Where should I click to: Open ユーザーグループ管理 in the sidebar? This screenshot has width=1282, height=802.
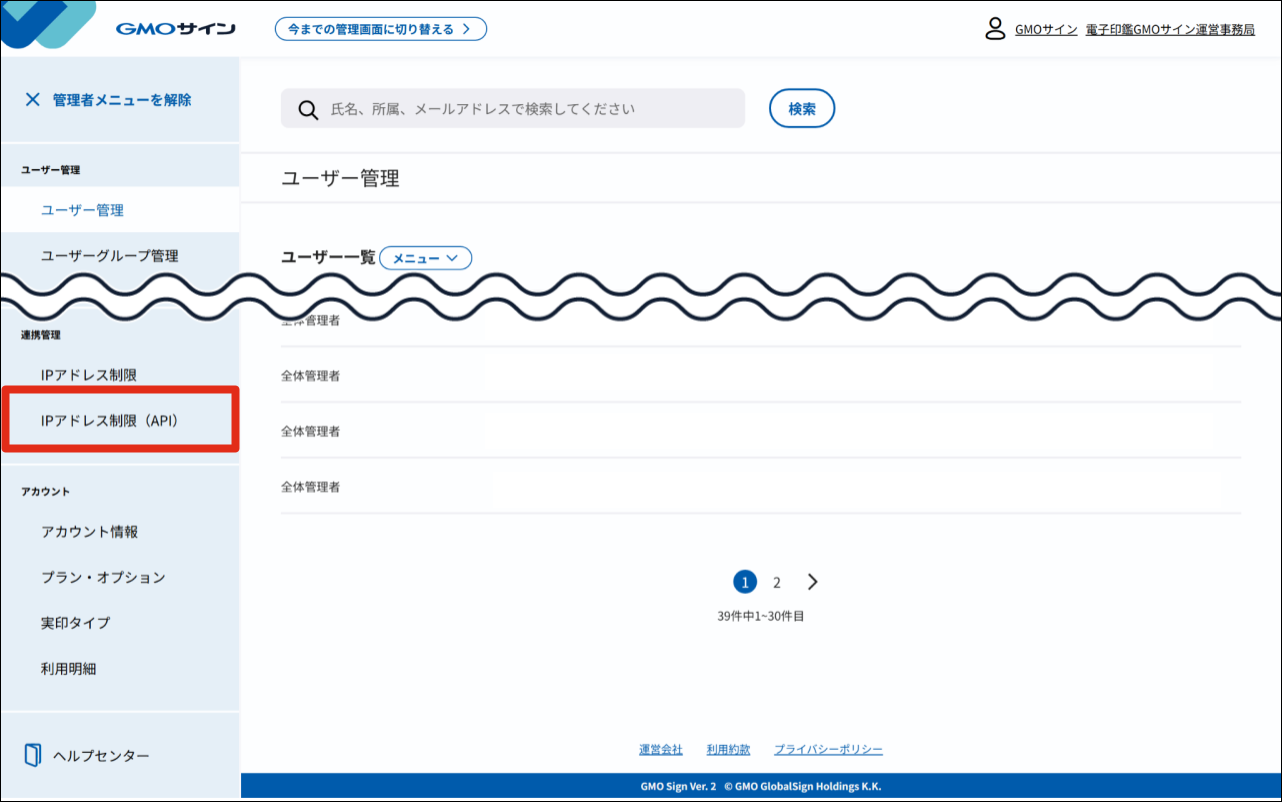pos(110,255)
